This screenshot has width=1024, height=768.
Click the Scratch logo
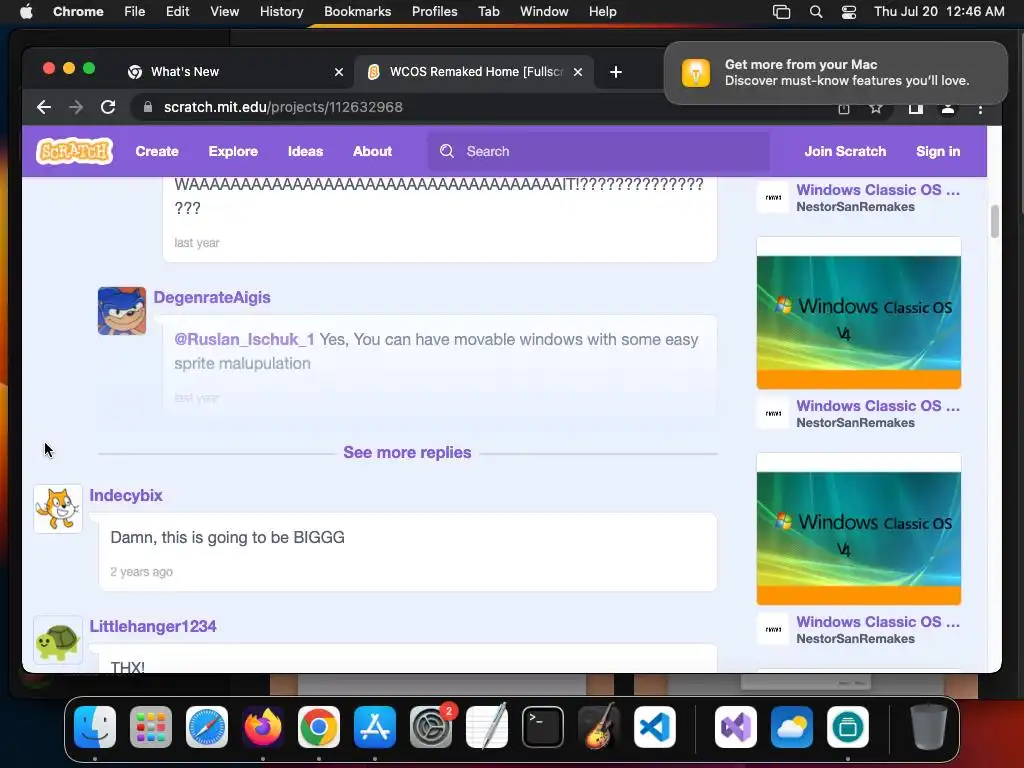[74, 151]
